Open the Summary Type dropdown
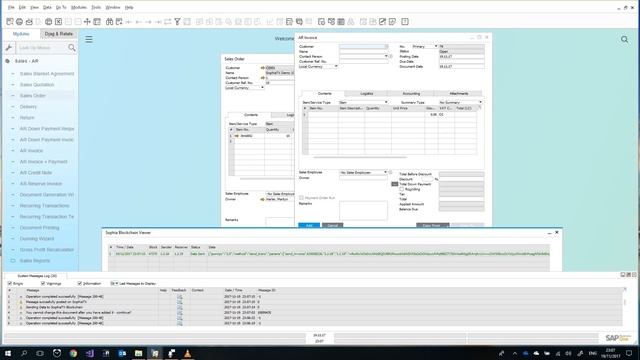 pos(480,102)
